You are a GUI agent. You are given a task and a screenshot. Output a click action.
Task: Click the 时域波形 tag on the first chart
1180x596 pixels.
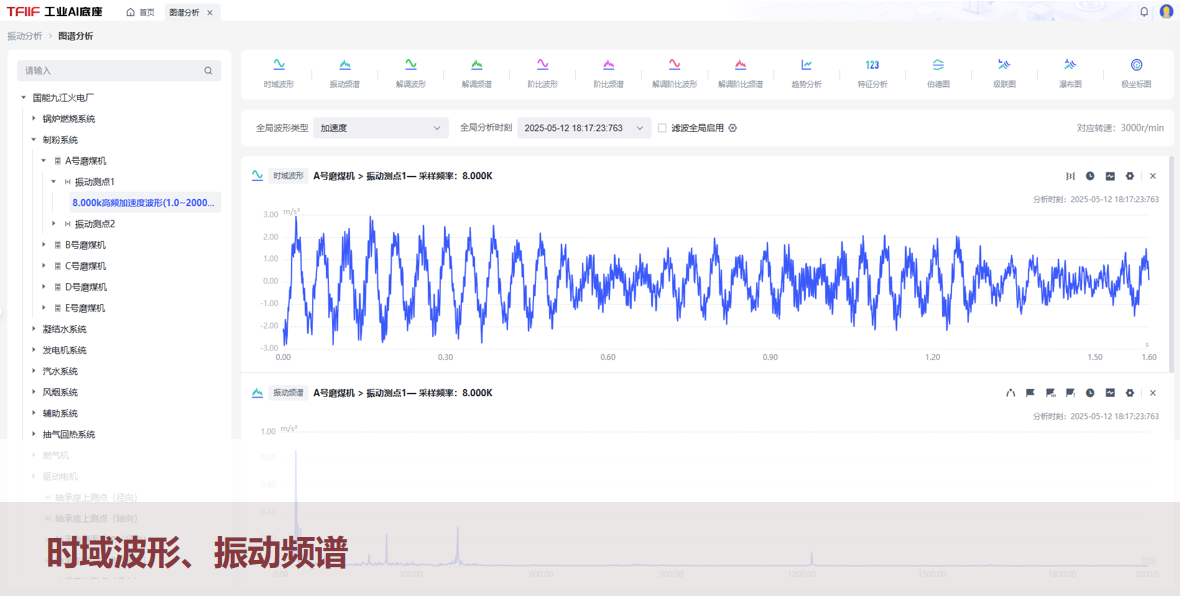pos(288,176)
